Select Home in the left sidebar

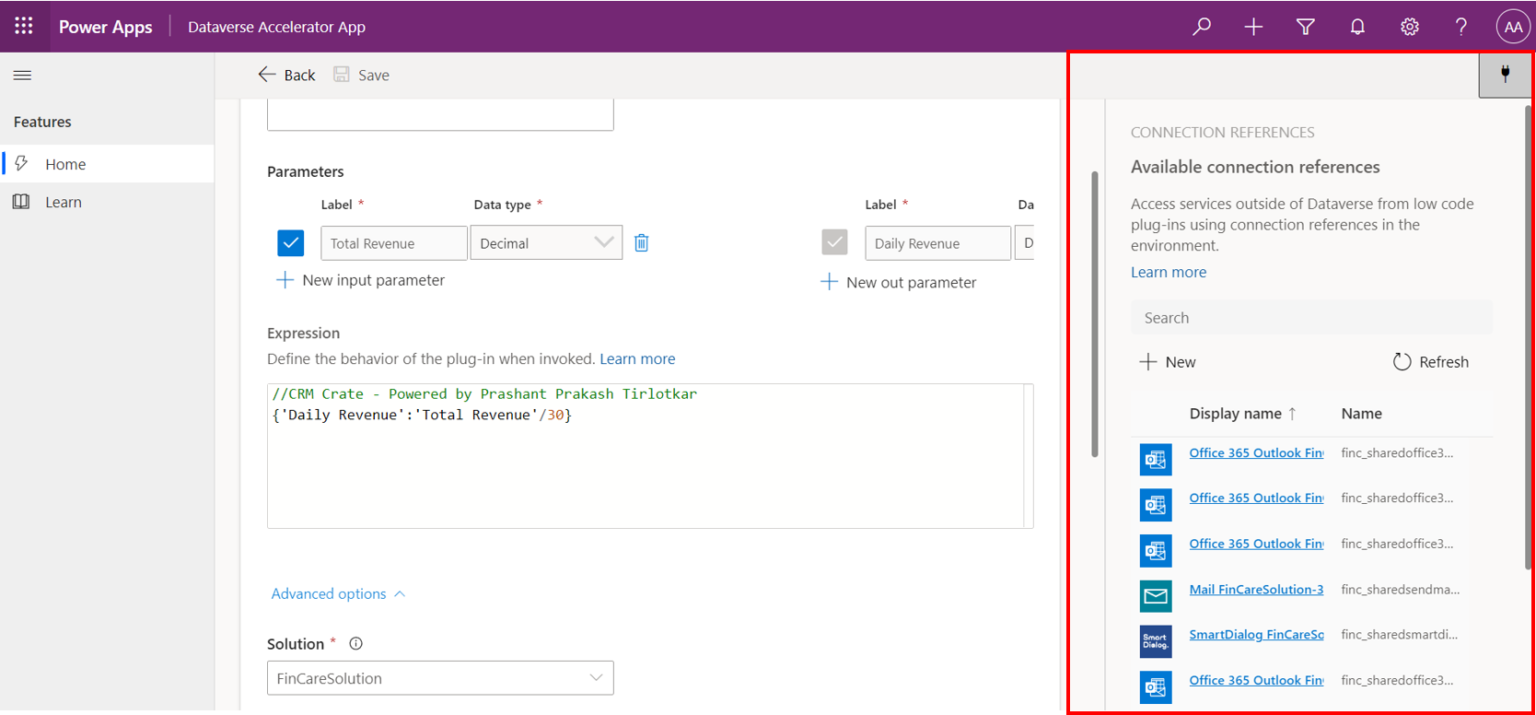(63, 163)
